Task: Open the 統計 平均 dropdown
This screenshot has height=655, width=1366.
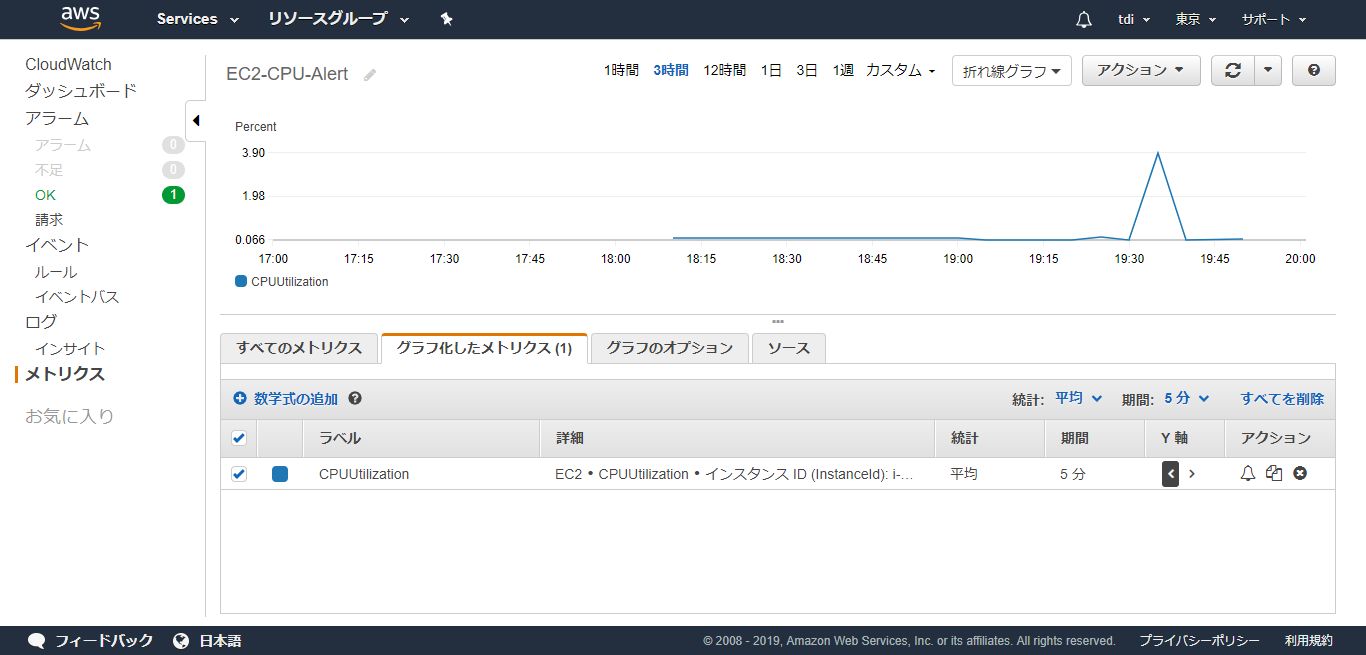Action: [1078, 398]
